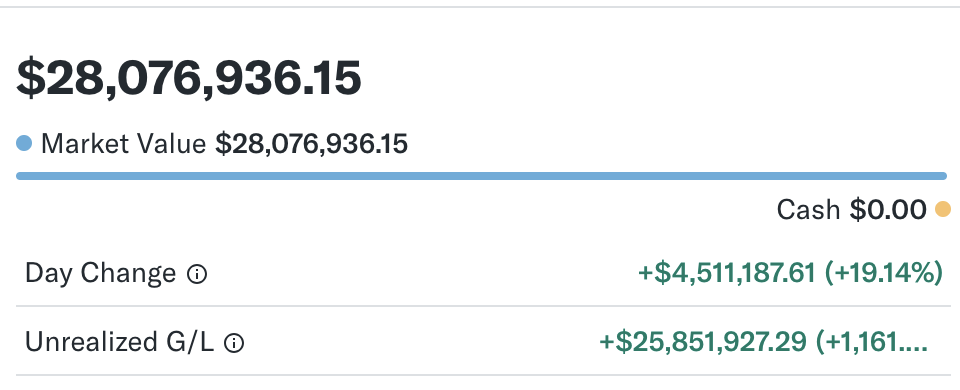Click the unrealized gain amount +$25,851,927.29
The width and height of the screenshot is (960, 390).
703,342
